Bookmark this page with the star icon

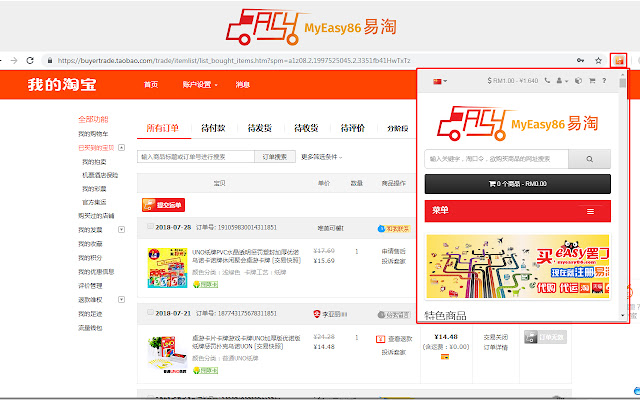click(598, 61)
